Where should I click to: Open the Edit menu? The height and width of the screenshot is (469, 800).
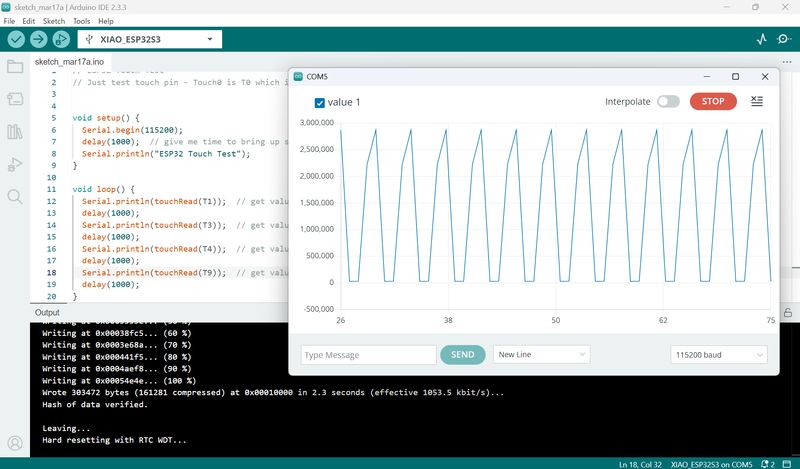29,21
